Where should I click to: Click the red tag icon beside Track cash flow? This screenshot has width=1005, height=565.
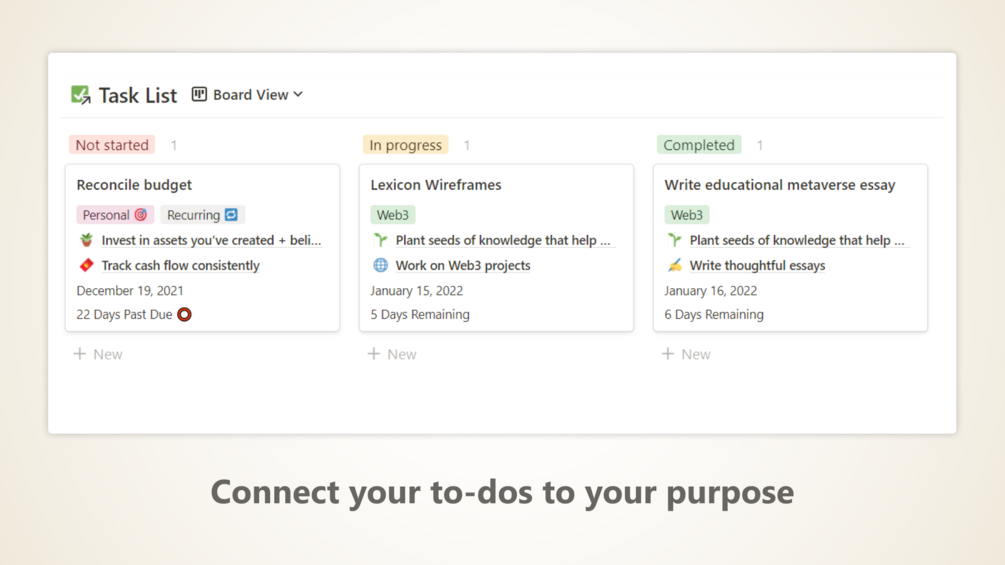pos(86,265)
